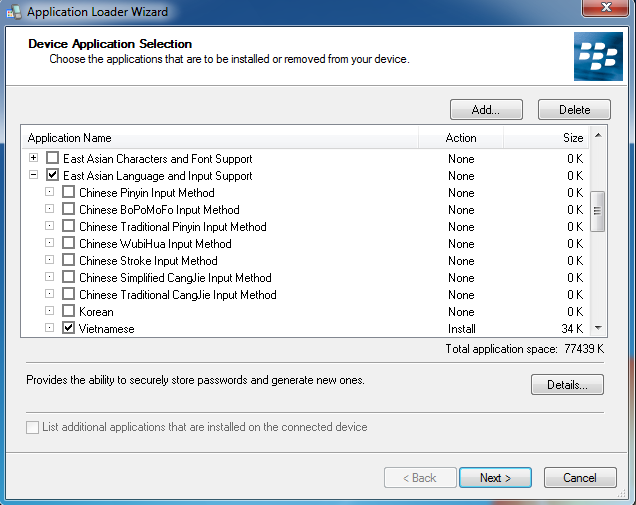Proceed with the Next > button
636x505 pixels.
(495, 478)
